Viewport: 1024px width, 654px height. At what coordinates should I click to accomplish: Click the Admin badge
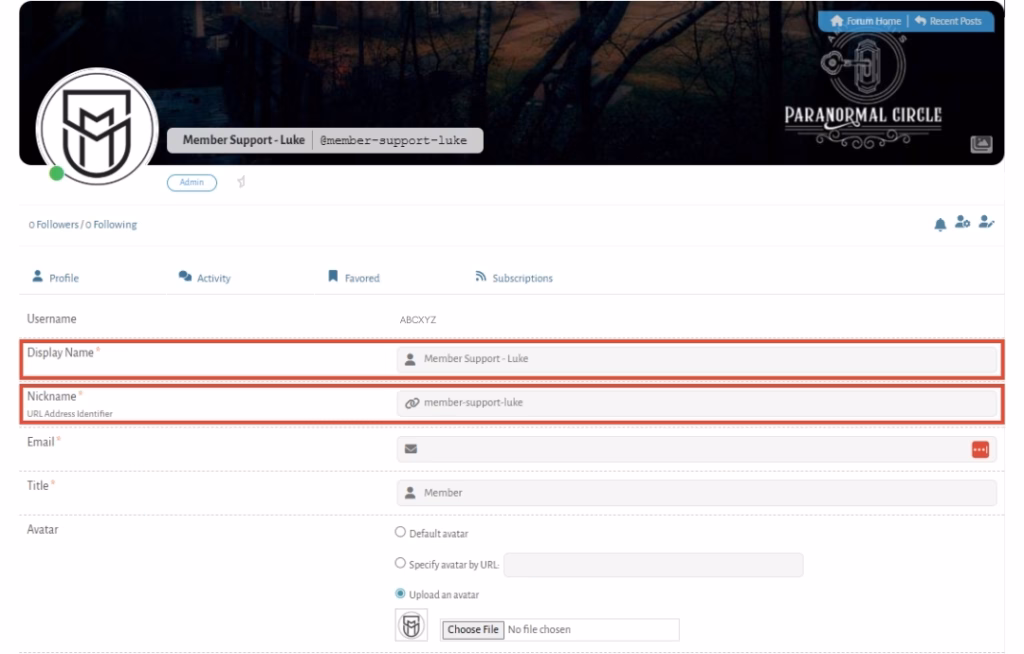tap(191, 182)
